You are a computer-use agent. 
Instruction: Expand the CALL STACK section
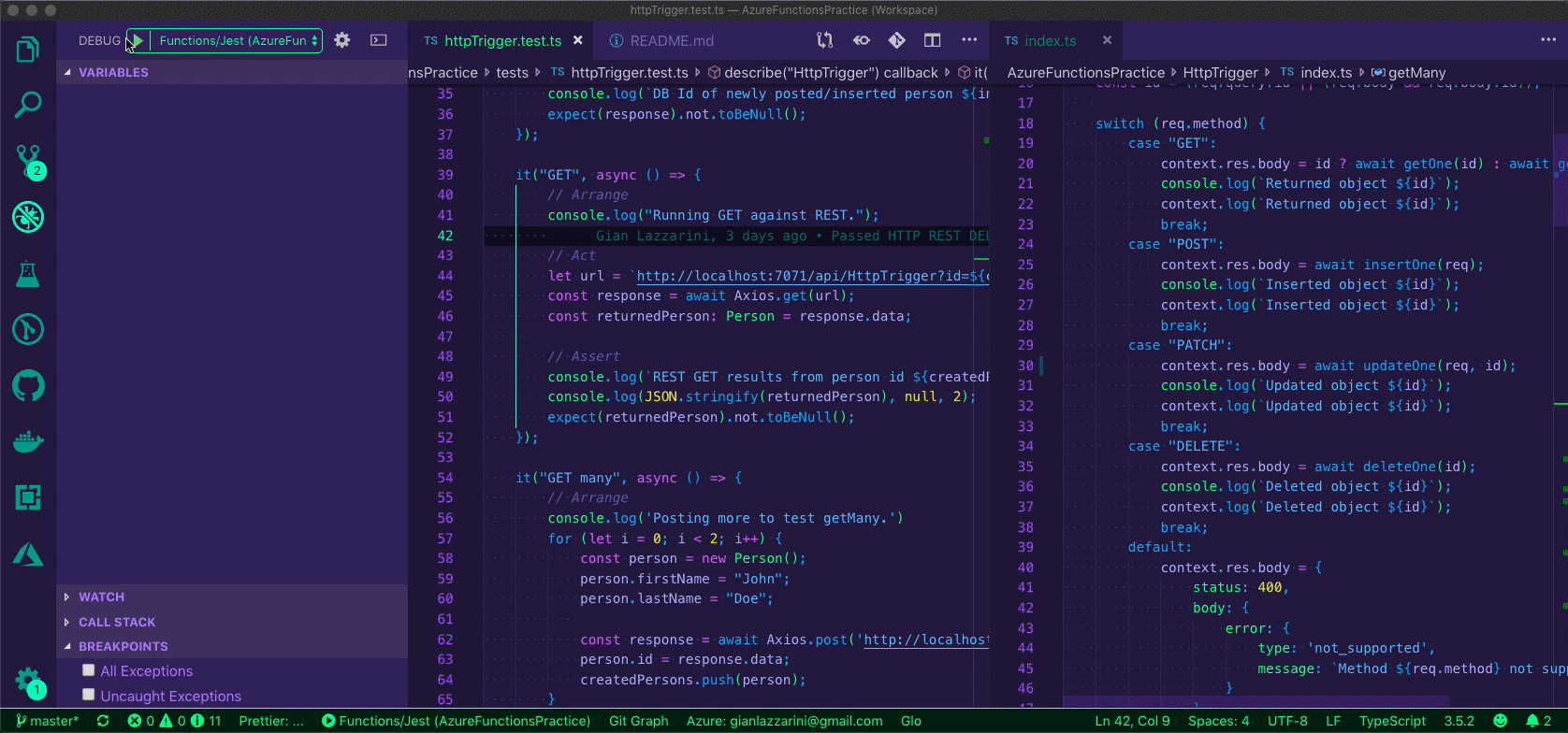click(x=117, y=622)
